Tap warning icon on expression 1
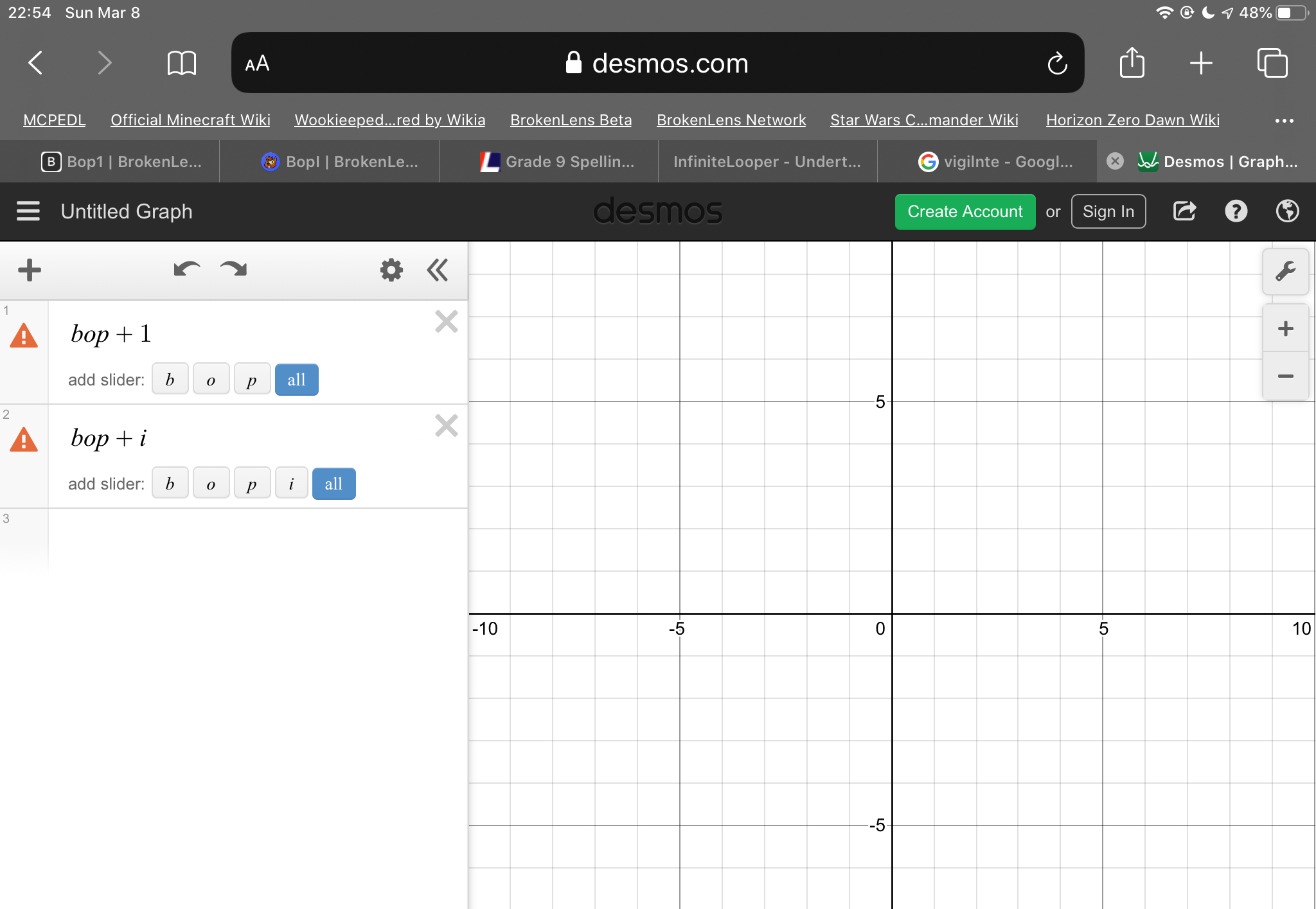Viewport: 1316px width, 909px height. click(x=24, y=336)
